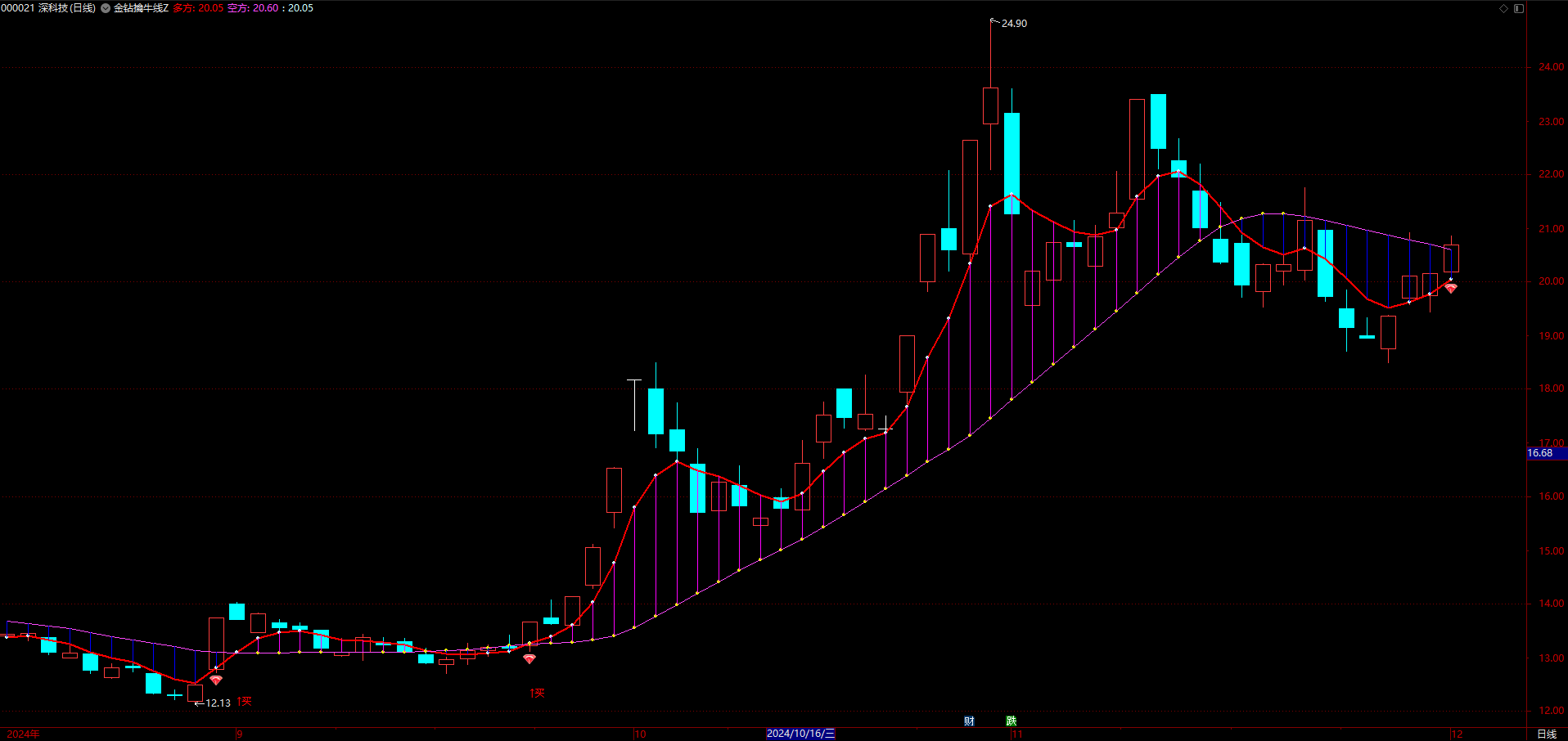Click the 多方: 20.05 value
The image size is (1568, 741).
[x=198, y=8]
